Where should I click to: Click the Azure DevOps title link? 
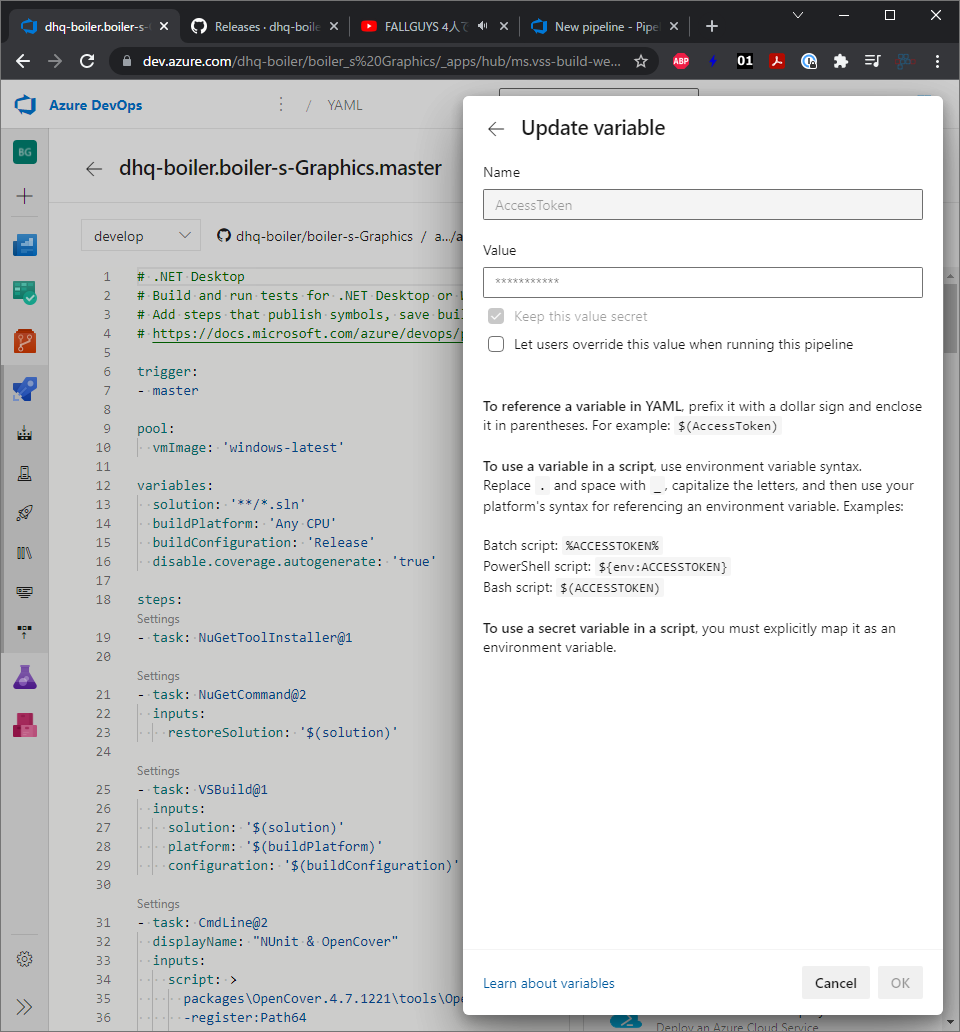point(95,105)
